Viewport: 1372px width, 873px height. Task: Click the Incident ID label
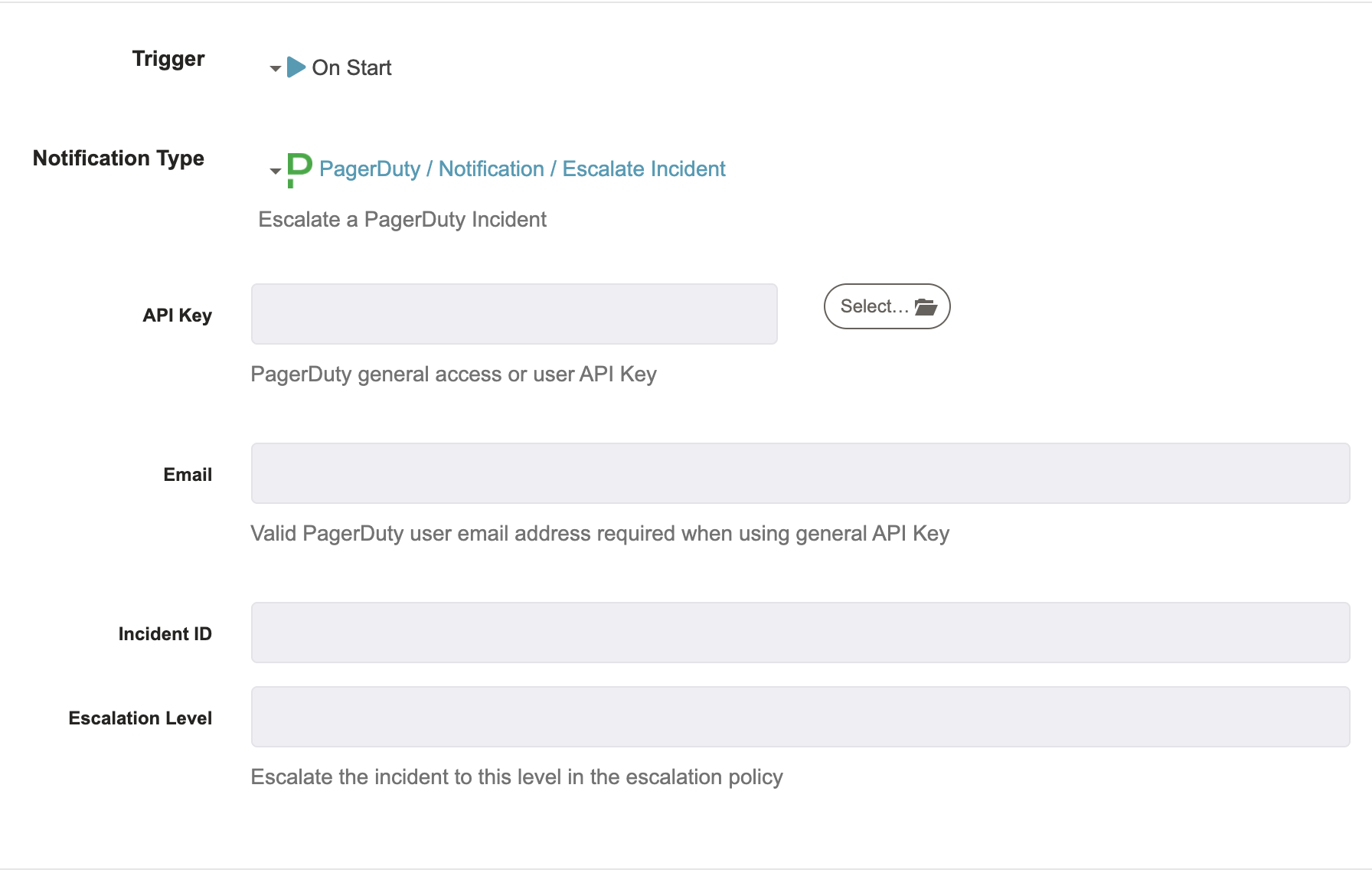(x=165, y=634)
